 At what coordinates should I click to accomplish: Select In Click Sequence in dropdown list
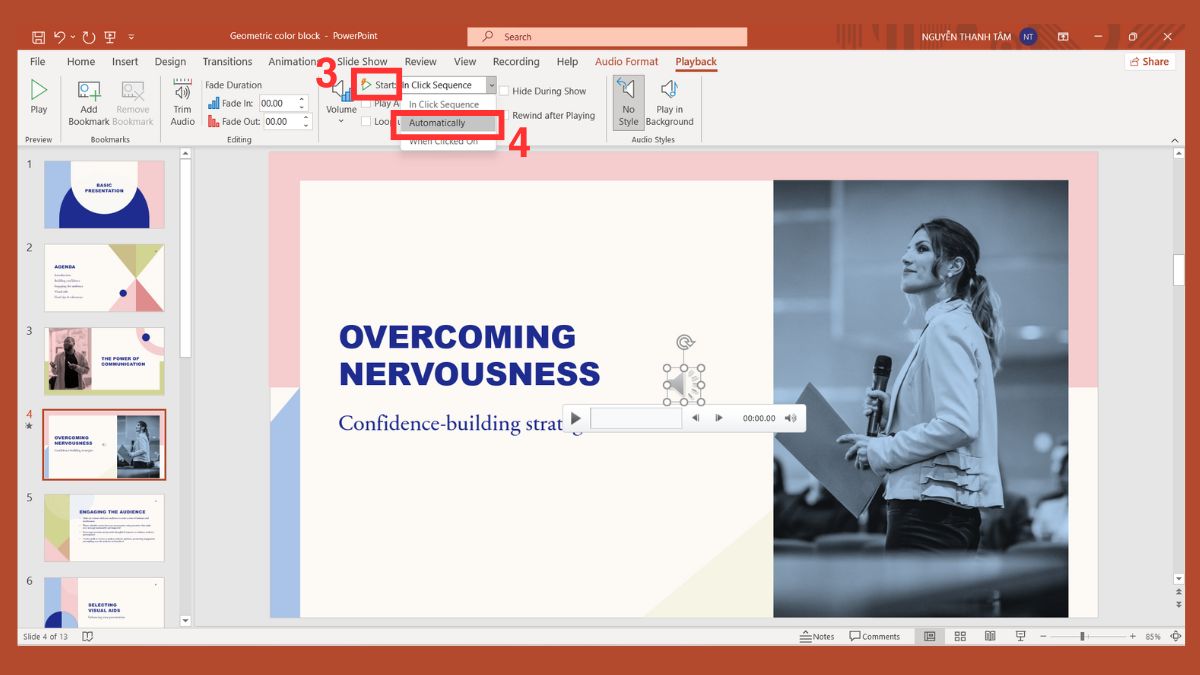444,104
